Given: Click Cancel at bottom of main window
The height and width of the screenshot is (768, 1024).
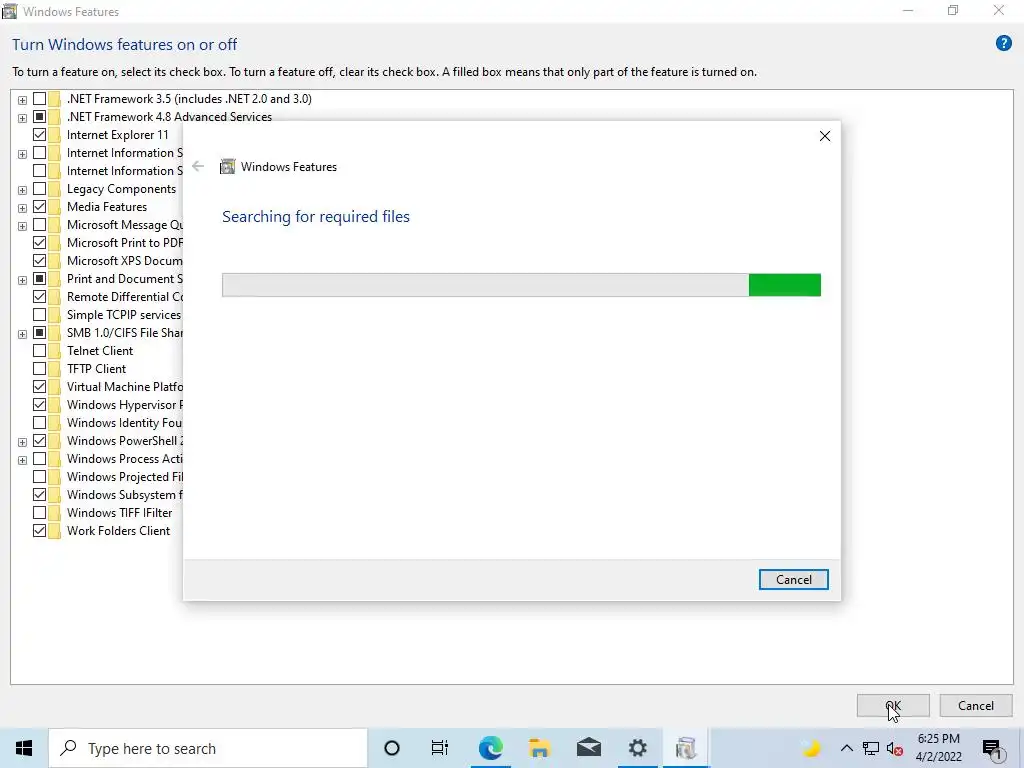Looking at the screenshot, I should tap(976, 705).
